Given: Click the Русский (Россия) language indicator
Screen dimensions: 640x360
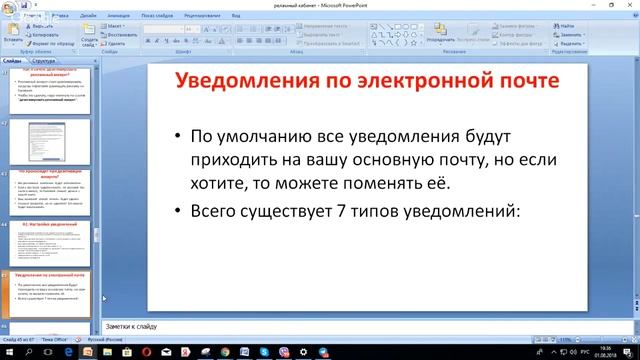Looking at the screenshot, I should pyautogui.click(x=105, y=340).
